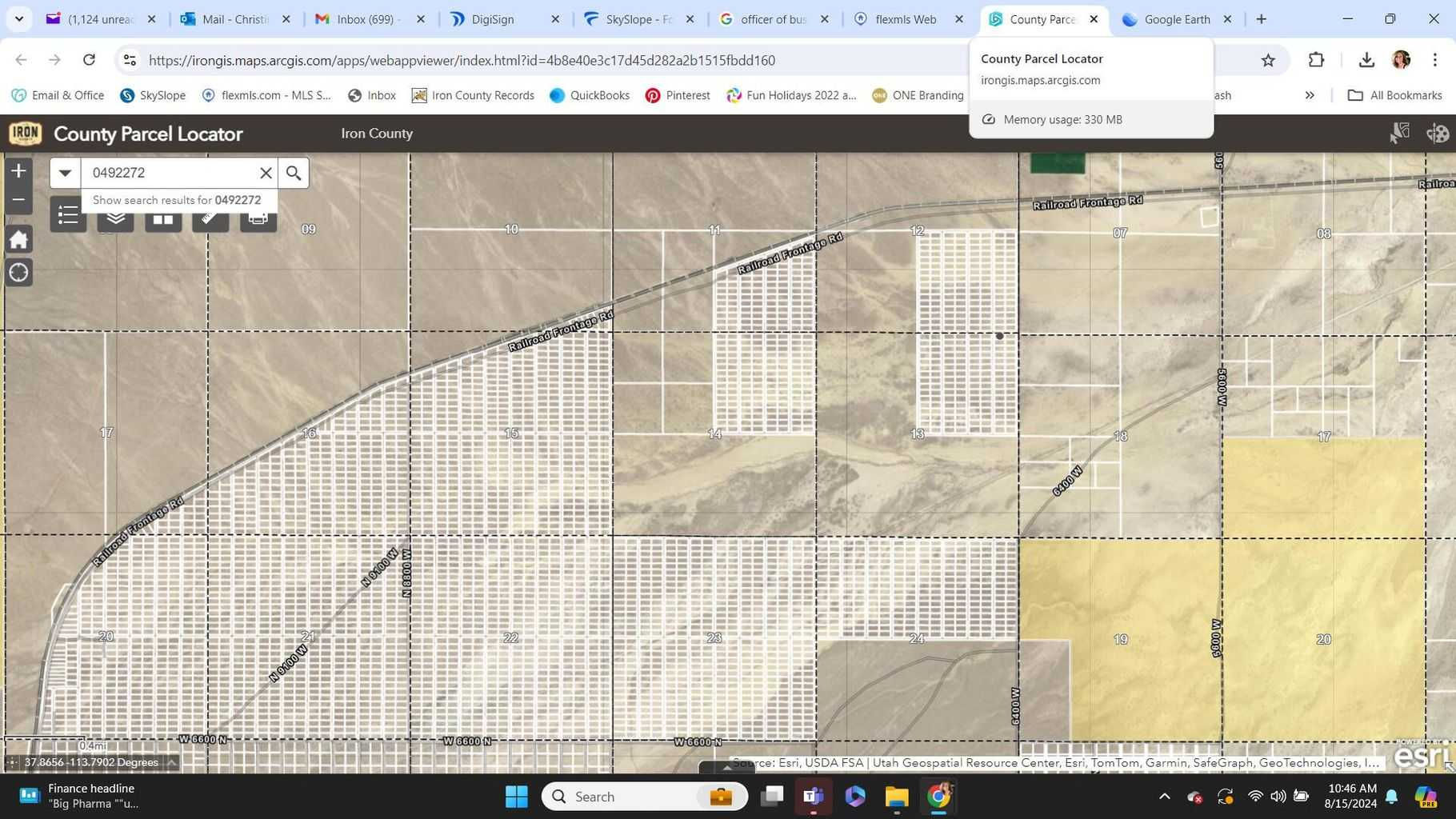The height and width of the screenshot is (819, 1456).
Task: Expand hidden icons in the system tray
Action: (x=1165, y=797)
